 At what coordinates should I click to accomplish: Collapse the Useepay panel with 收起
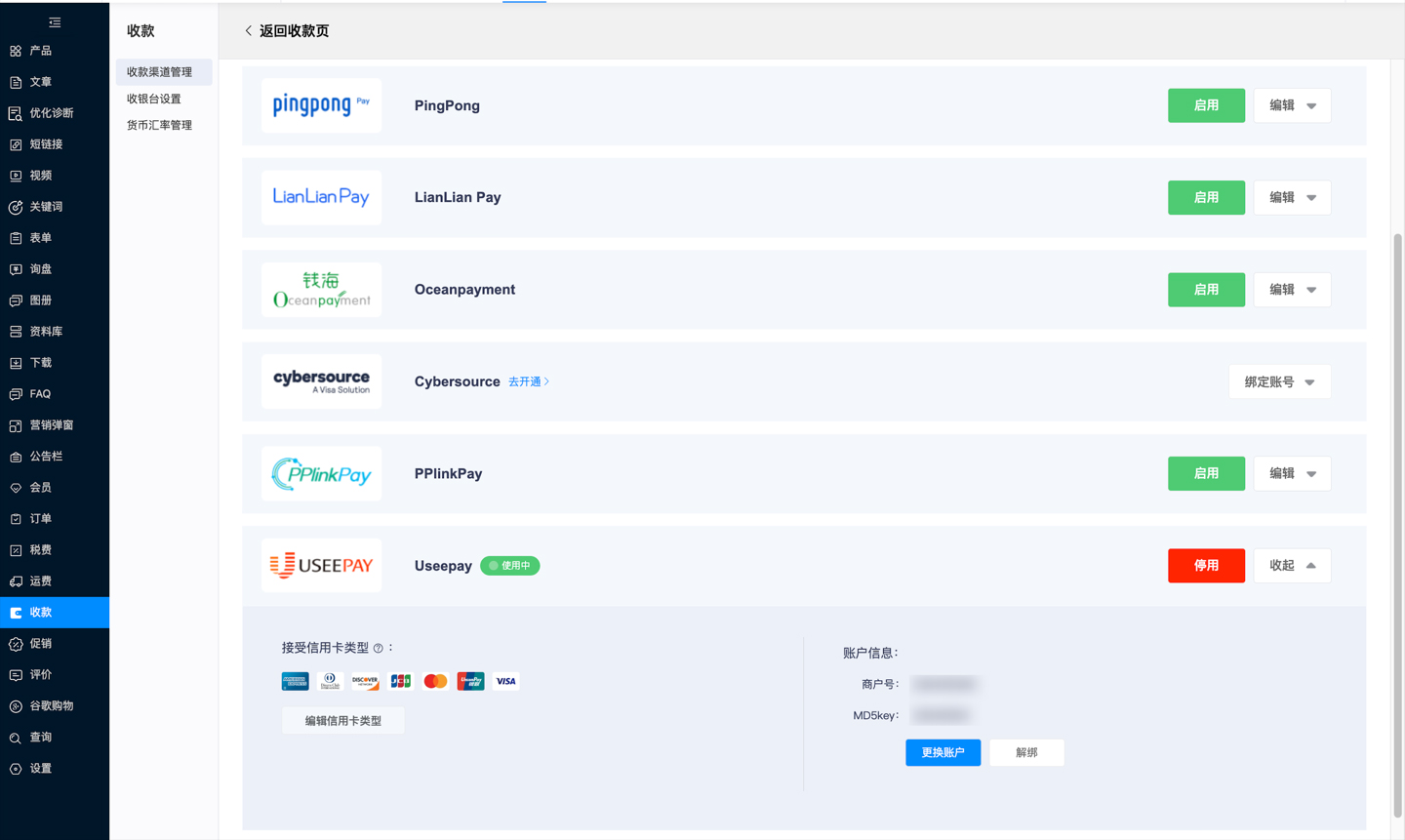(x=1292, y=566)
